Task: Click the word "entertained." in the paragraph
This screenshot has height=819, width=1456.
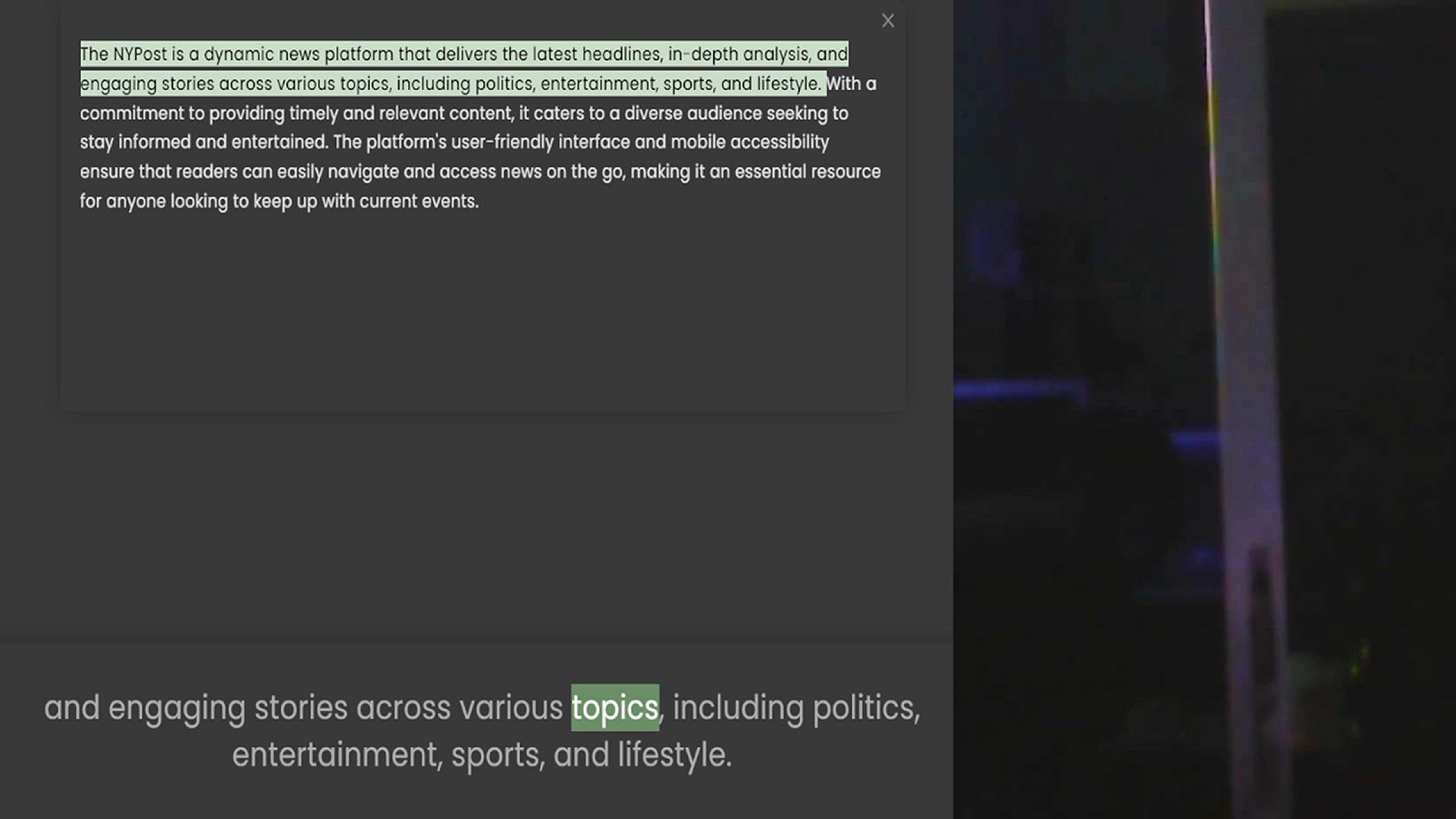Action: tap(279, 143)
